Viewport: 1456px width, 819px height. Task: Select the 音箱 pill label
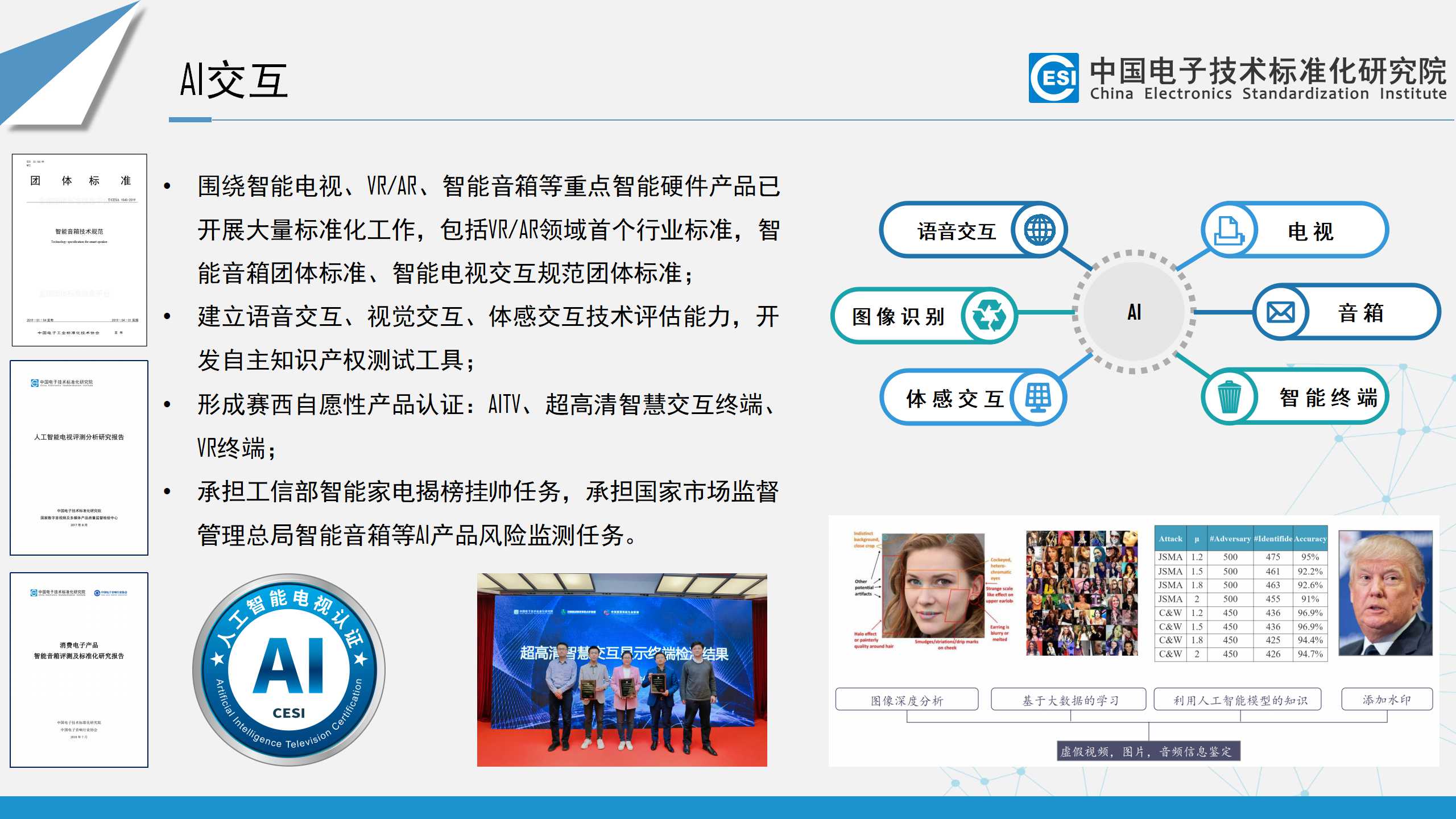(1361, 313)
